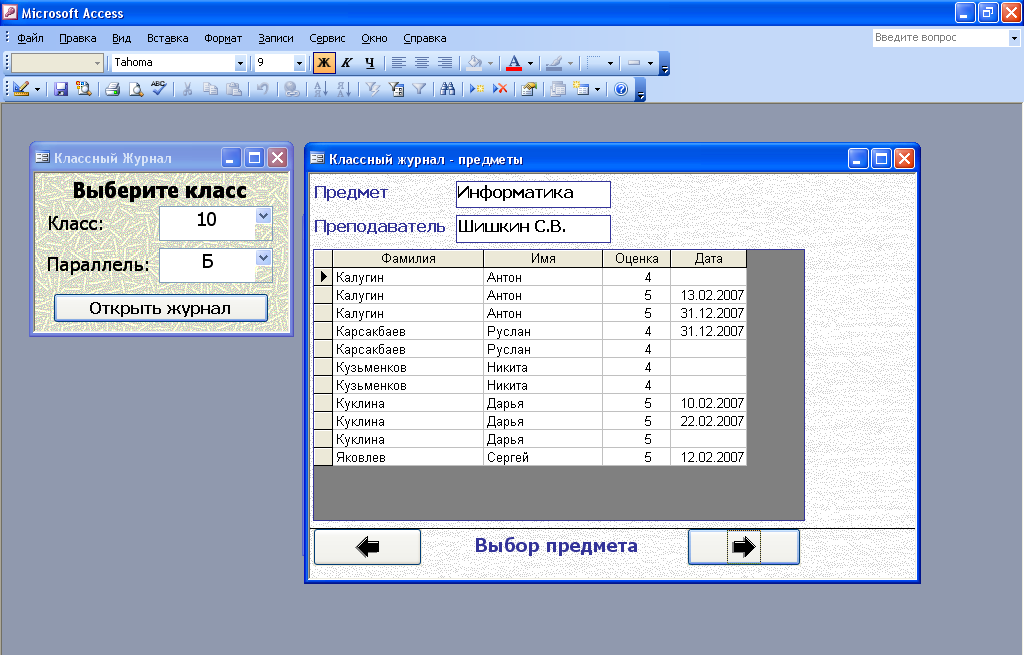The width and height of the screenshot is (1024, 655).
Task: Sort descending Я-А
Action: click(x=344, y=89)
